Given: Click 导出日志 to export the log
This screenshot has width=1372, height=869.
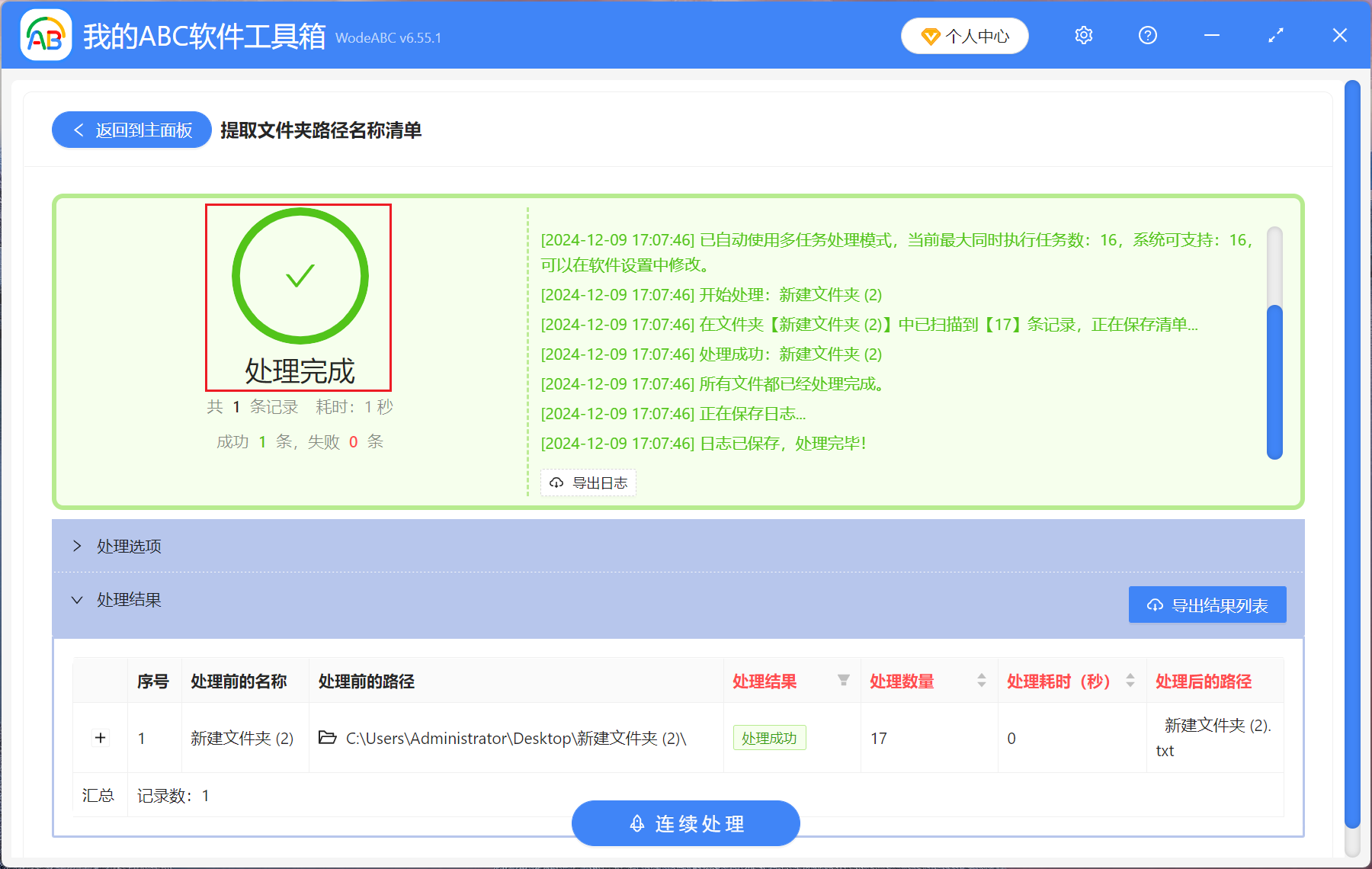Looking at the screenshot, I should point(588,483).
